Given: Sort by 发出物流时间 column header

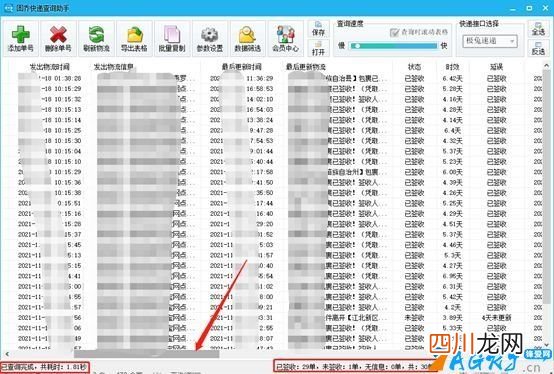Looking at the screenshot, I should [49, 67].
